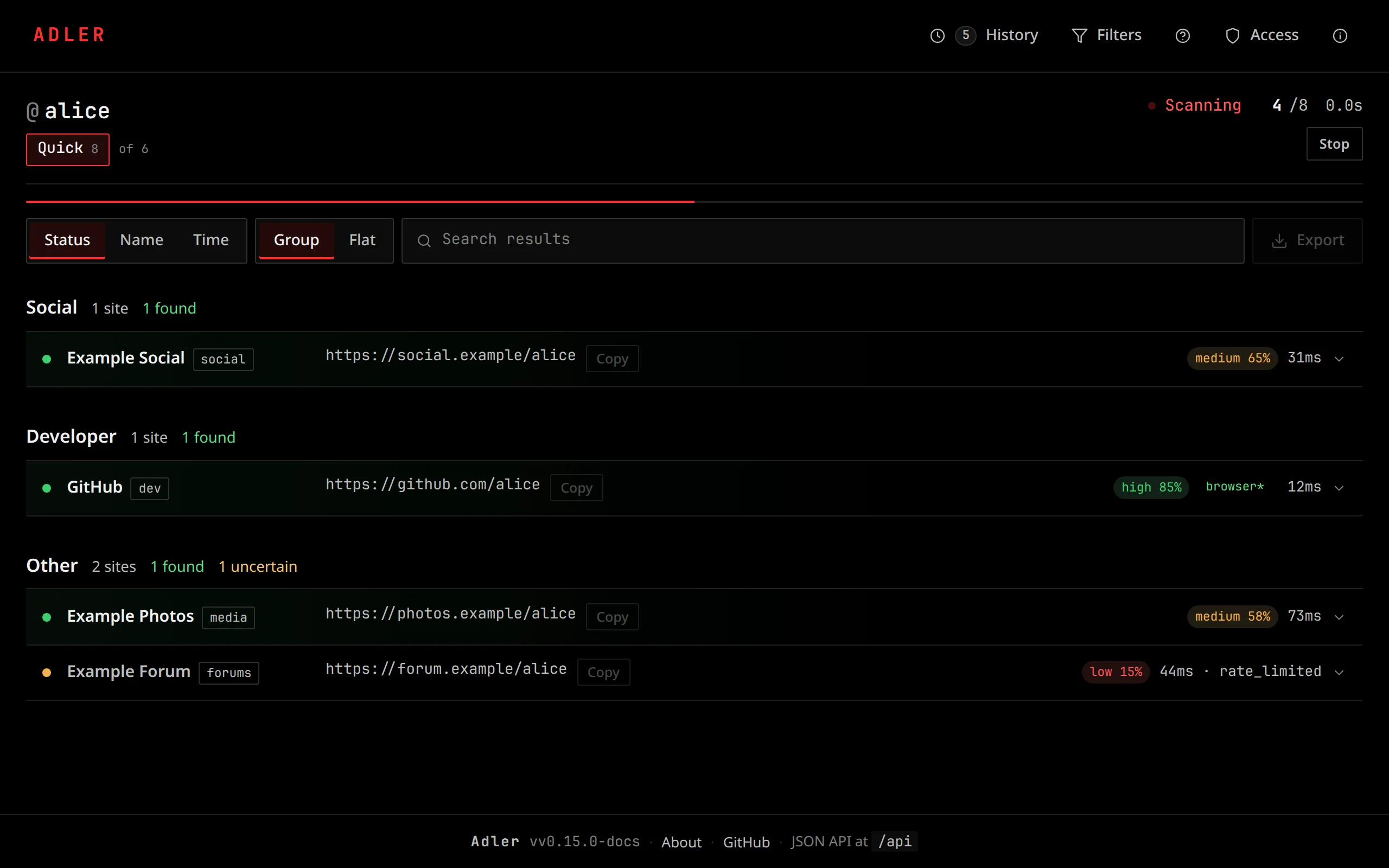Image resolution: width=1389 pixels, height=868 pixels.
Task: Focus the Search results field
Action: (x=823, y=240)
